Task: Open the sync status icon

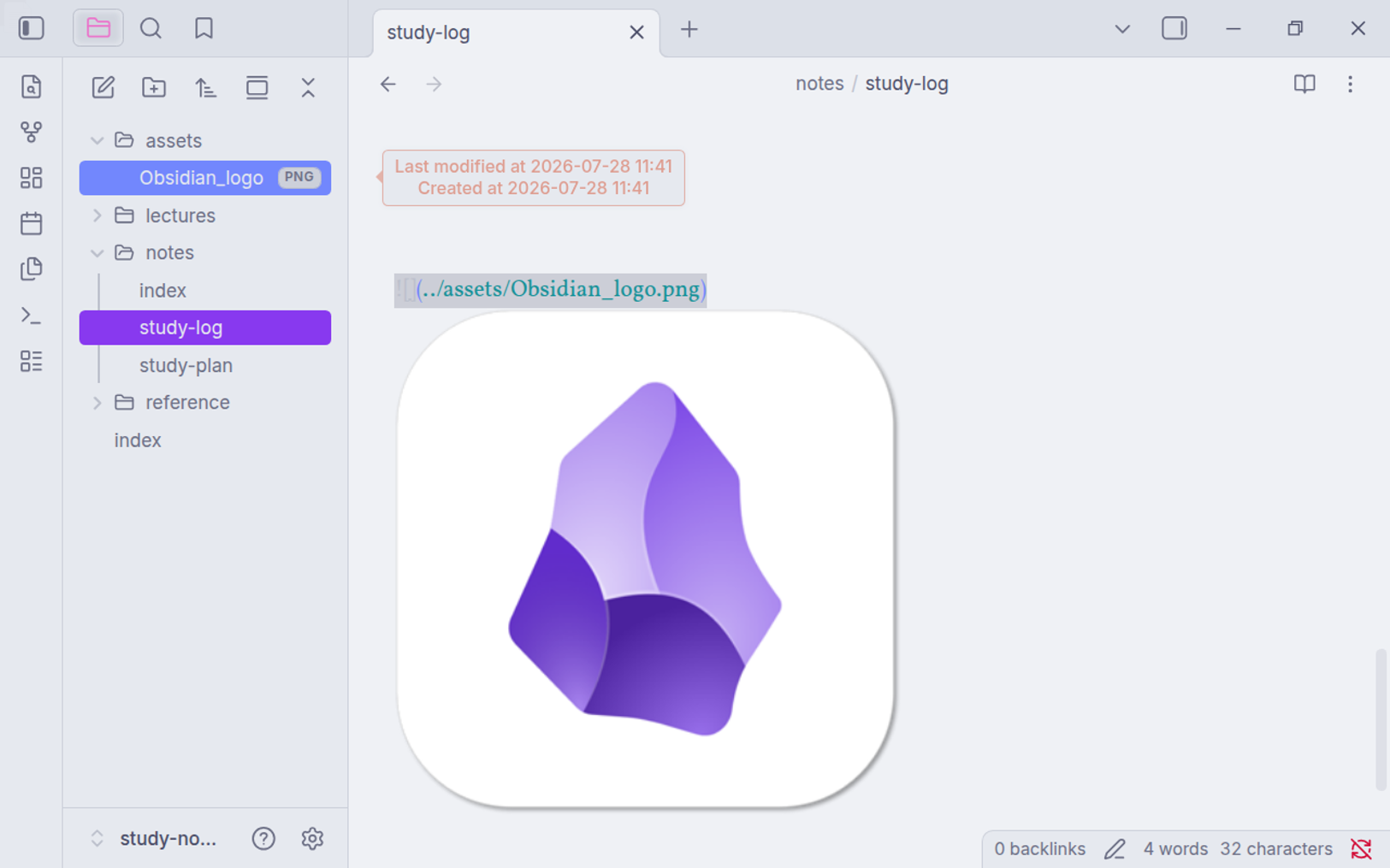Action: [x=1361, y=849]
